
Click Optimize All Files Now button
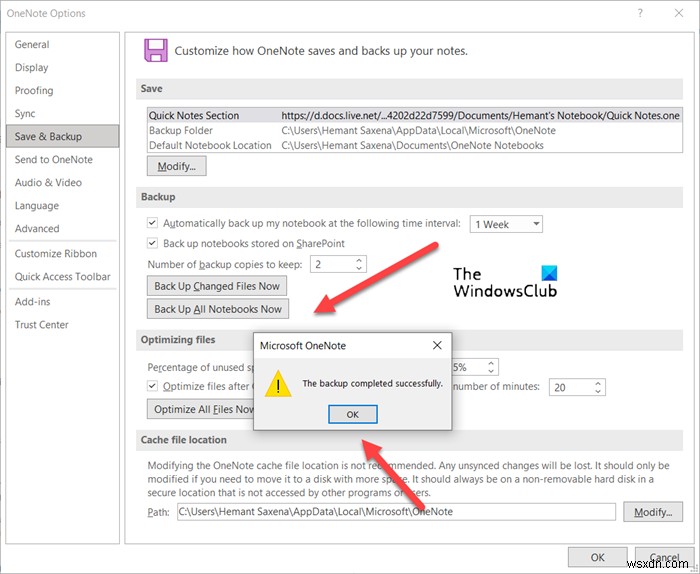200,409
